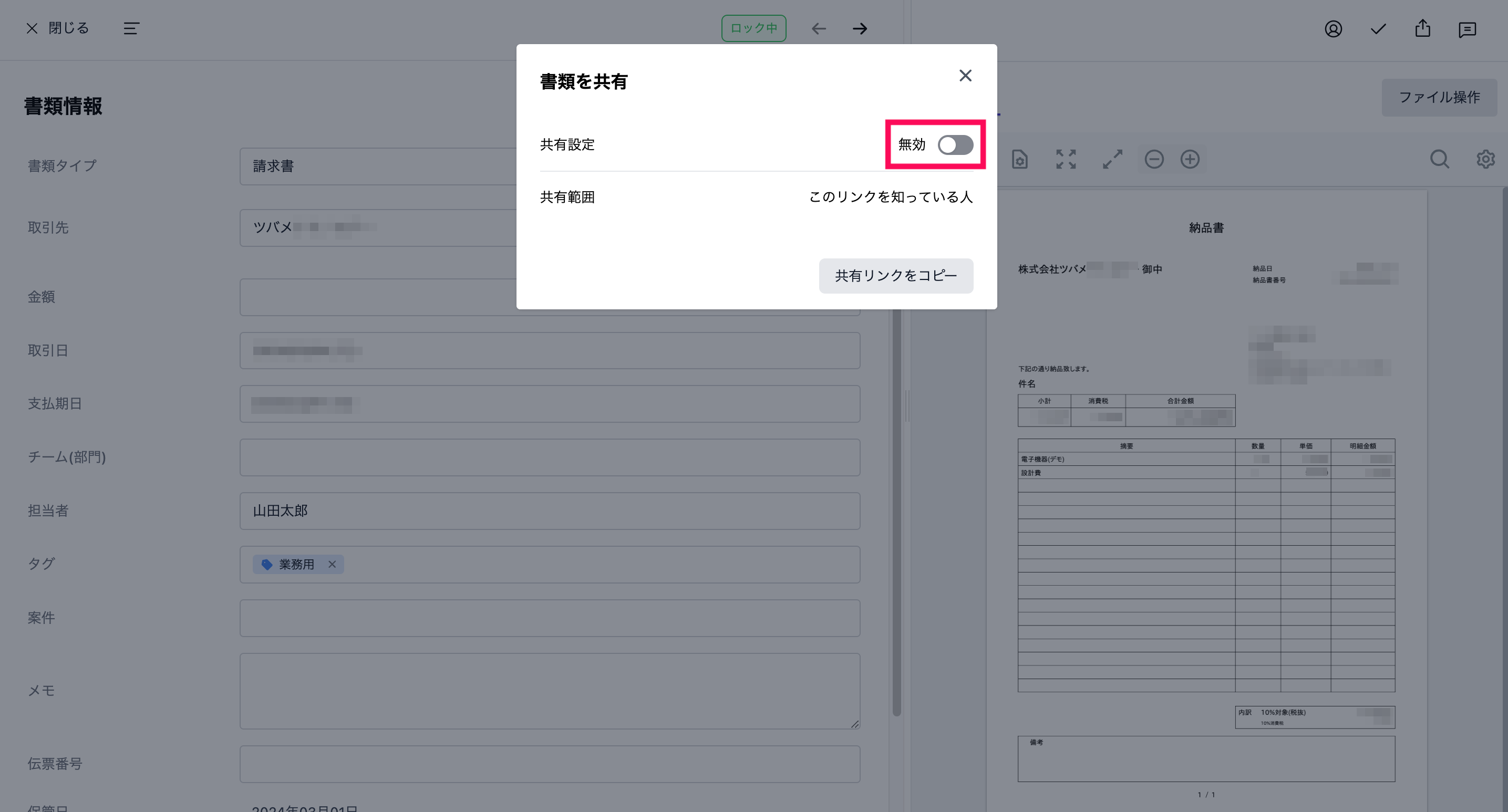Click the メモ text area
The width and height of the screenshot is (1508, 812).
coord(550,691)
